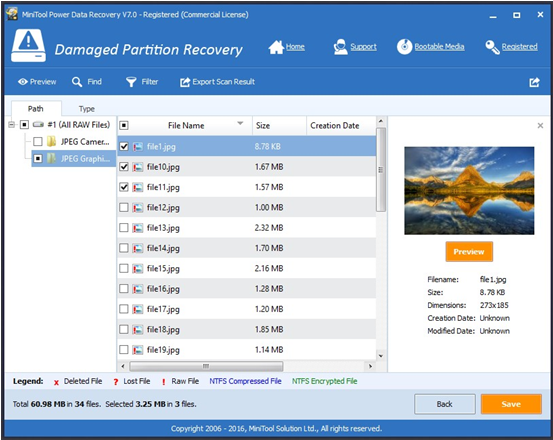Click the Home link

tap(295, 47)
